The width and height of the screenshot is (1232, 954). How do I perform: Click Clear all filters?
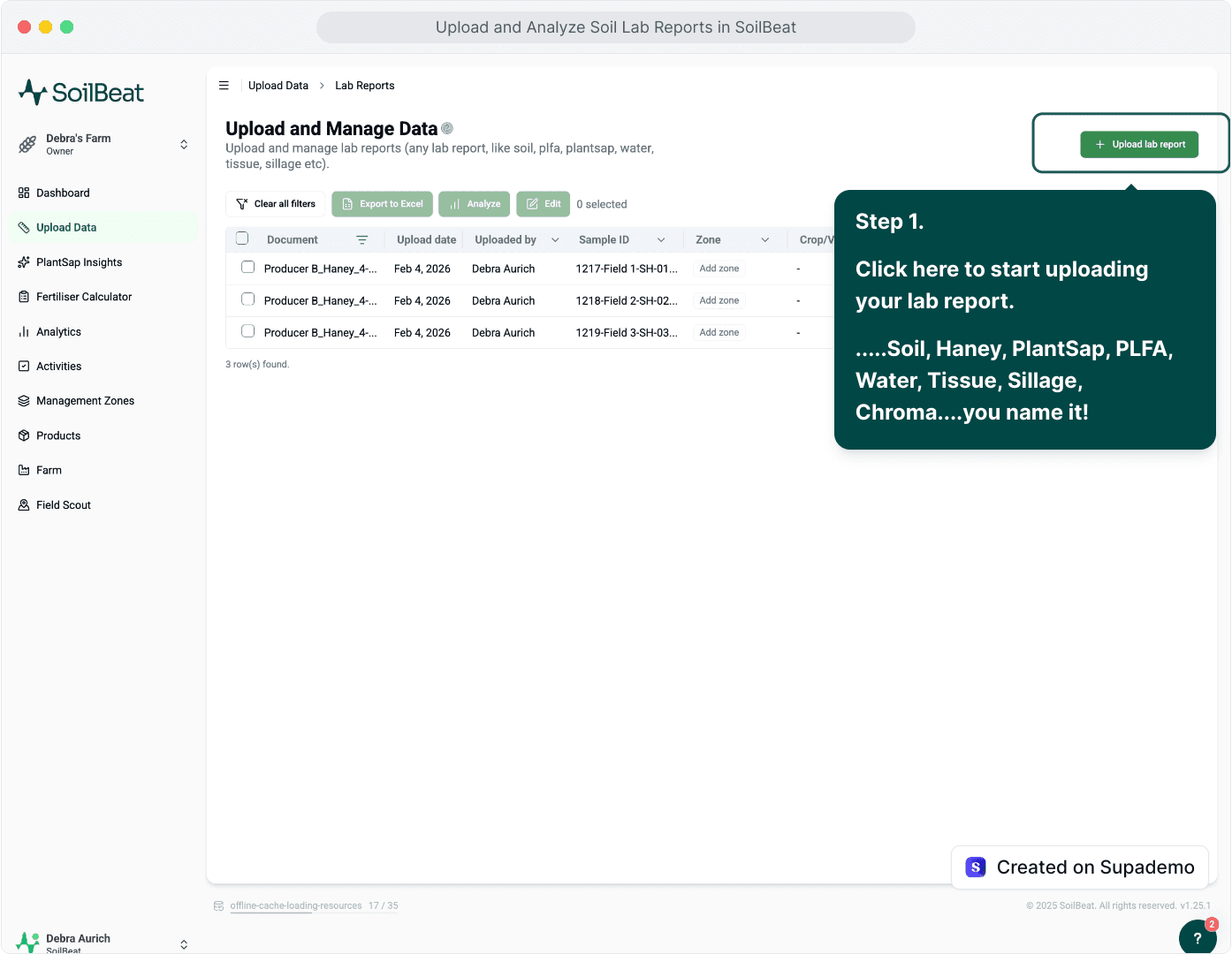pos(276,204)
